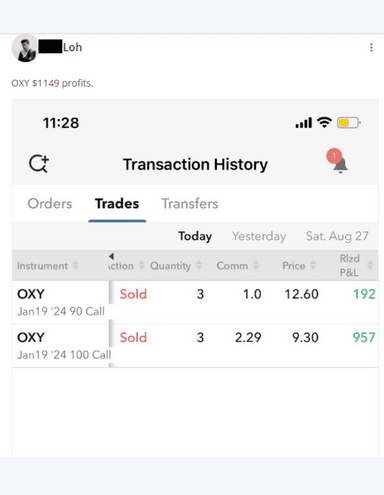
Task: Select the Yesterday date filter
Action: coord(259,236)
